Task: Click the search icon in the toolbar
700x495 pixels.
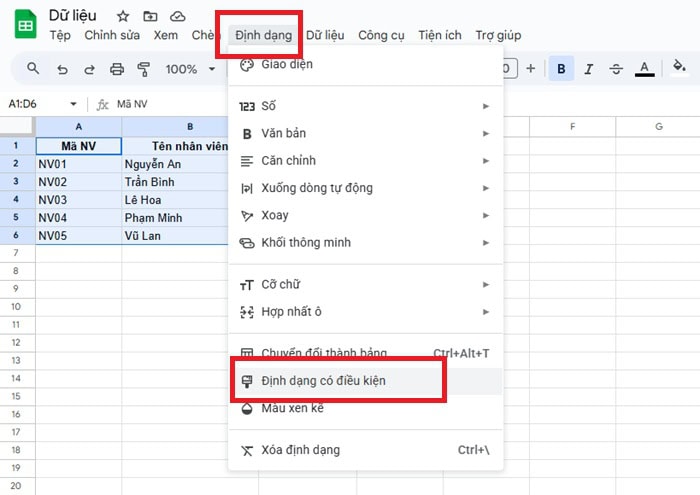Action: pos(34,69)
